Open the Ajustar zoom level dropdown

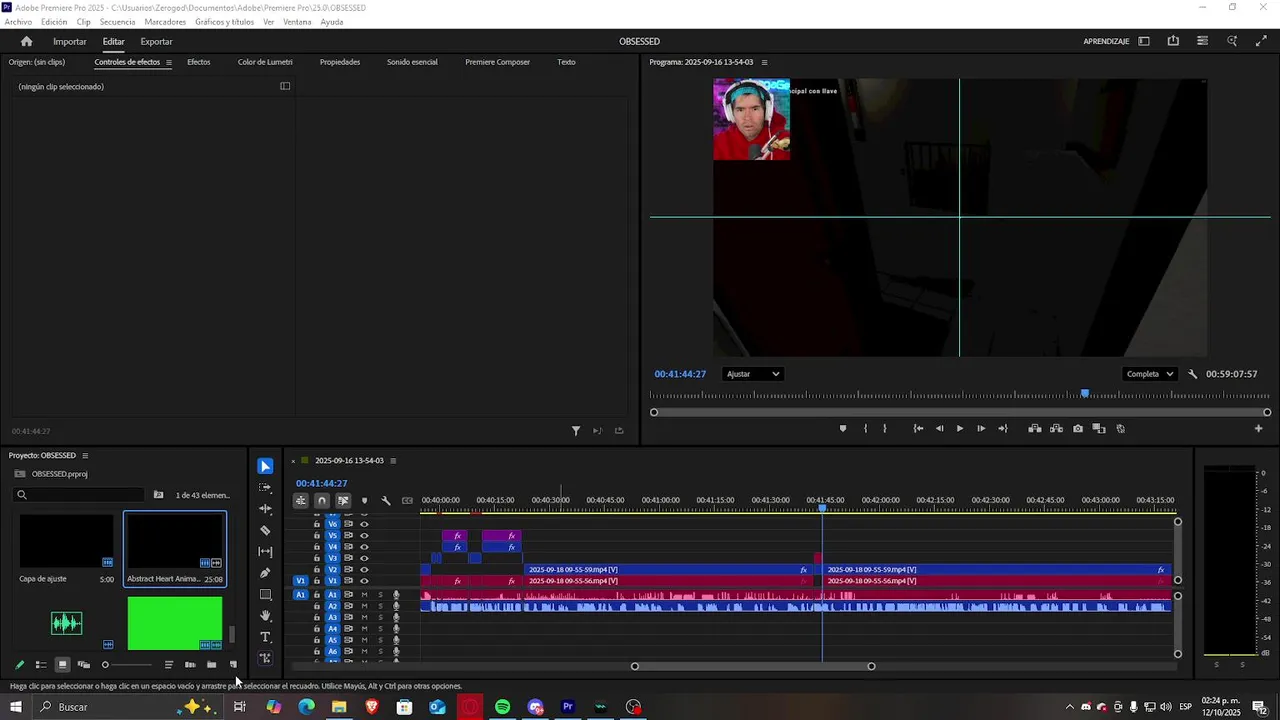click(752, 374)
